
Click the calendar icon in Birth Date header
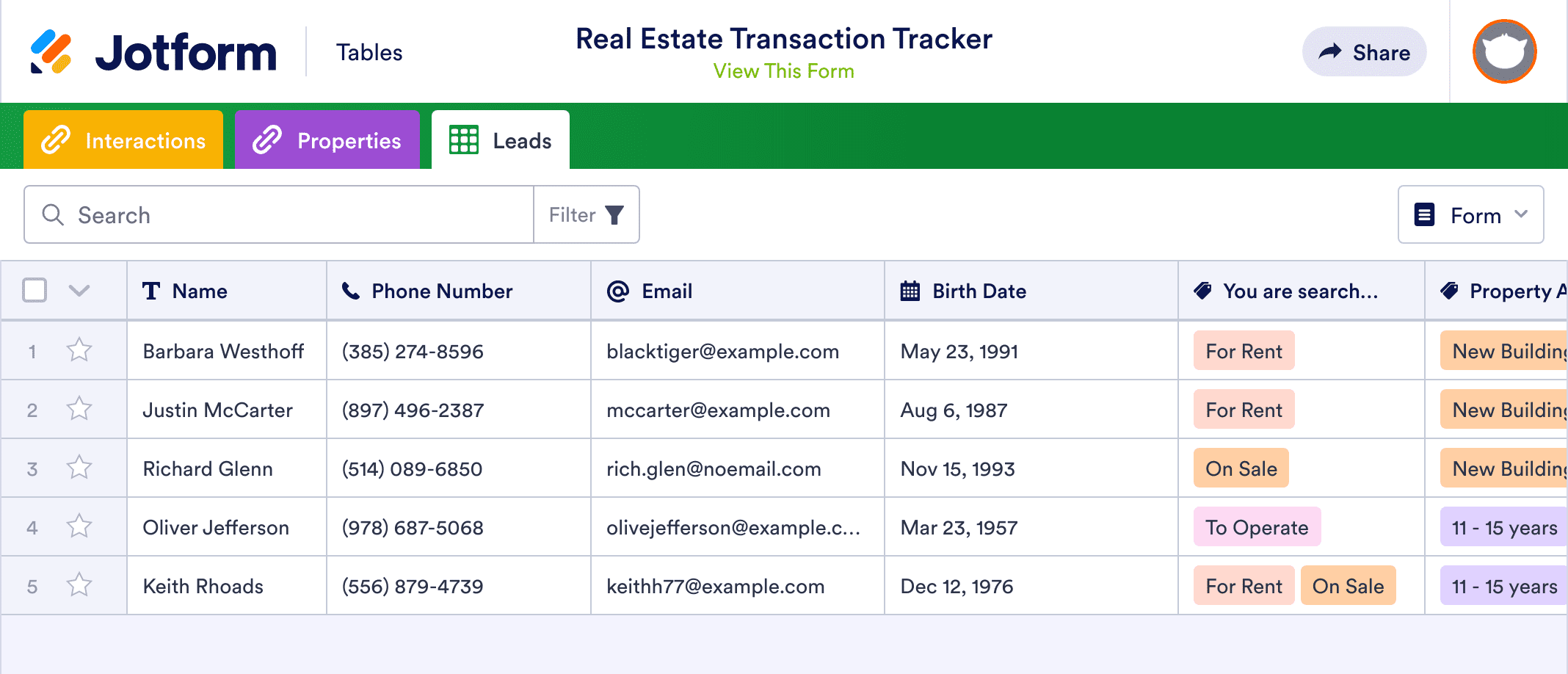click(x=910, y=291)
